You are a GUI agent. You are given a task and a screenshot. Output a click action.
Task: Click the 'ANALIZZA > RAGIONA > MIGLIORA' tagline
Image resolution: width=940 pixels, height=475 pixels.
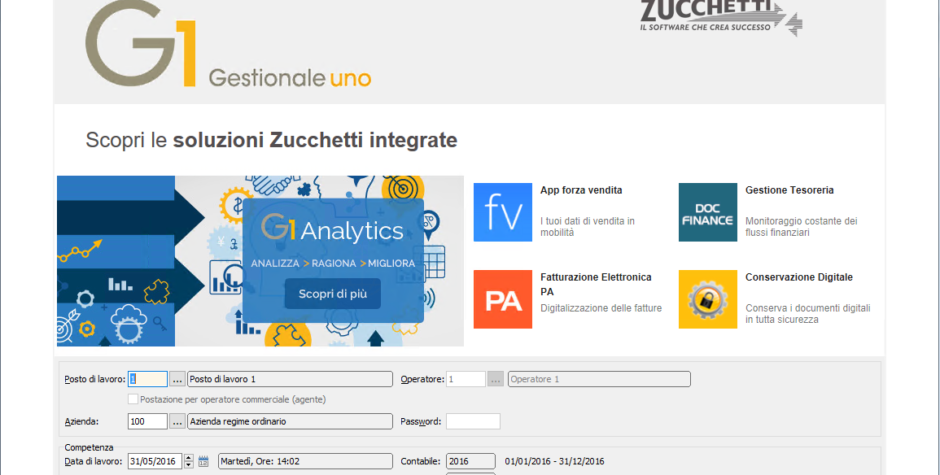pos(333,263)
